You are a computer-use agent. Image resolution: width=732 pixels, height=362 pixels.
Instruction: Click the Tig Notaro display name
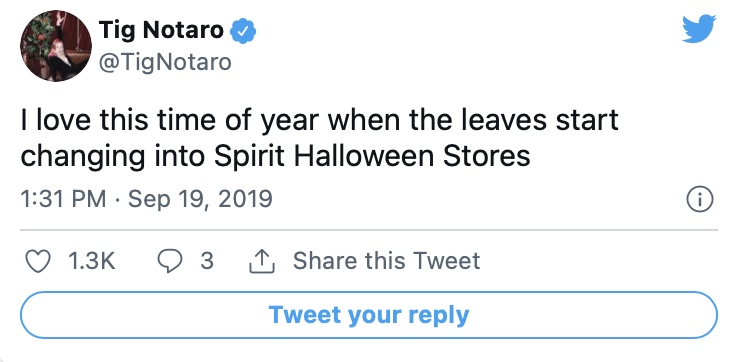(x=162, y=30)
